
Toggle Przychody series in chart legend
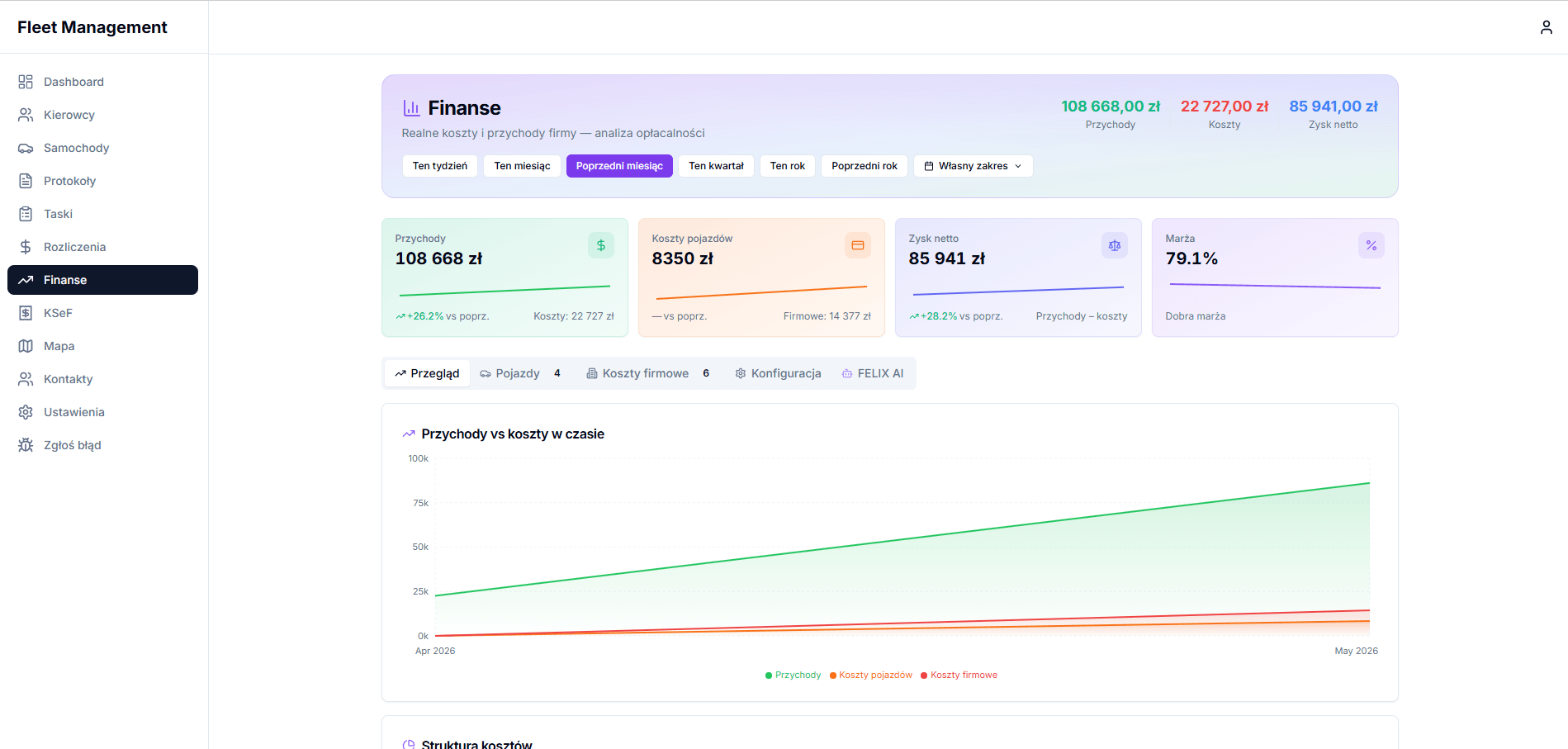pyautogui.click(x=793, y=675)
